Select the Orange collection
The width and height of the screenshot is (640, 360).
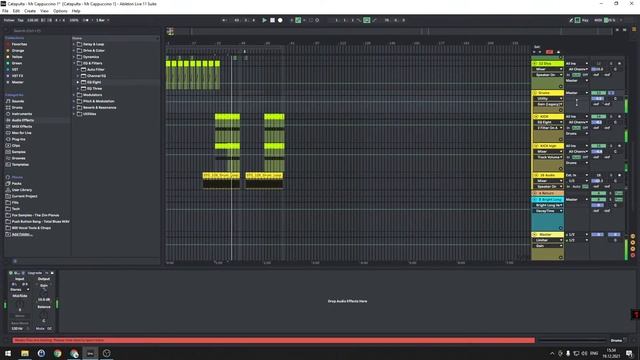tap(18, 51)
